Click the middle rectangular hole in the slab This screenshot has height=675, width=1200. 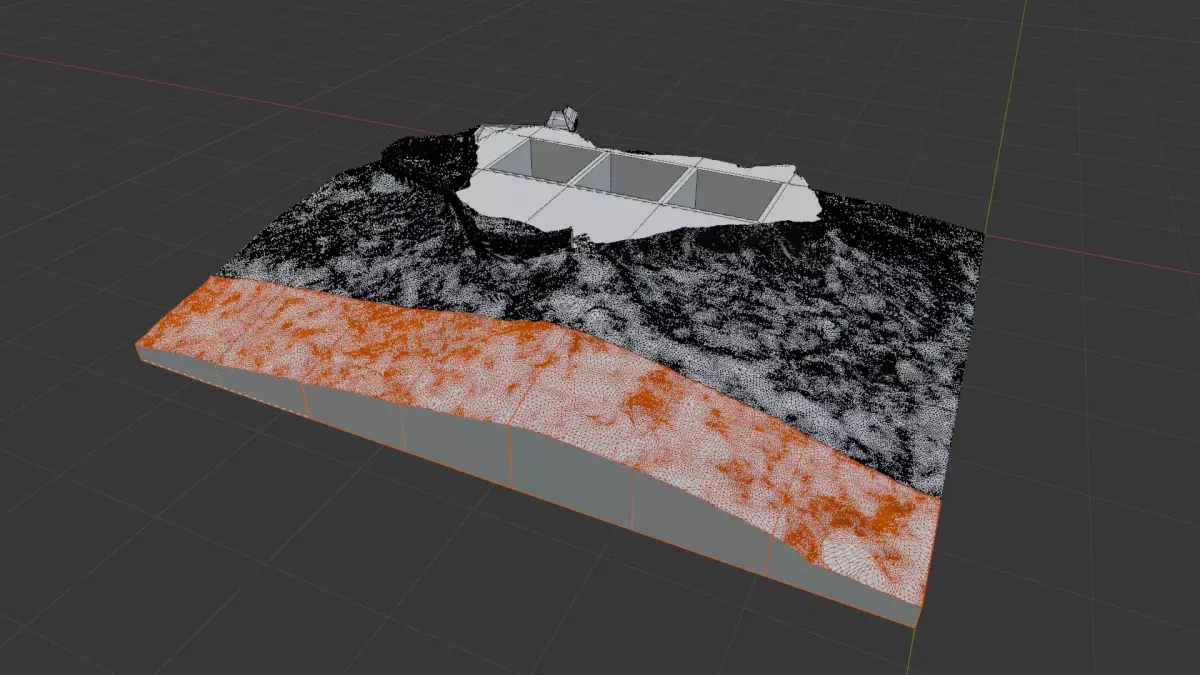coord(632,177)
